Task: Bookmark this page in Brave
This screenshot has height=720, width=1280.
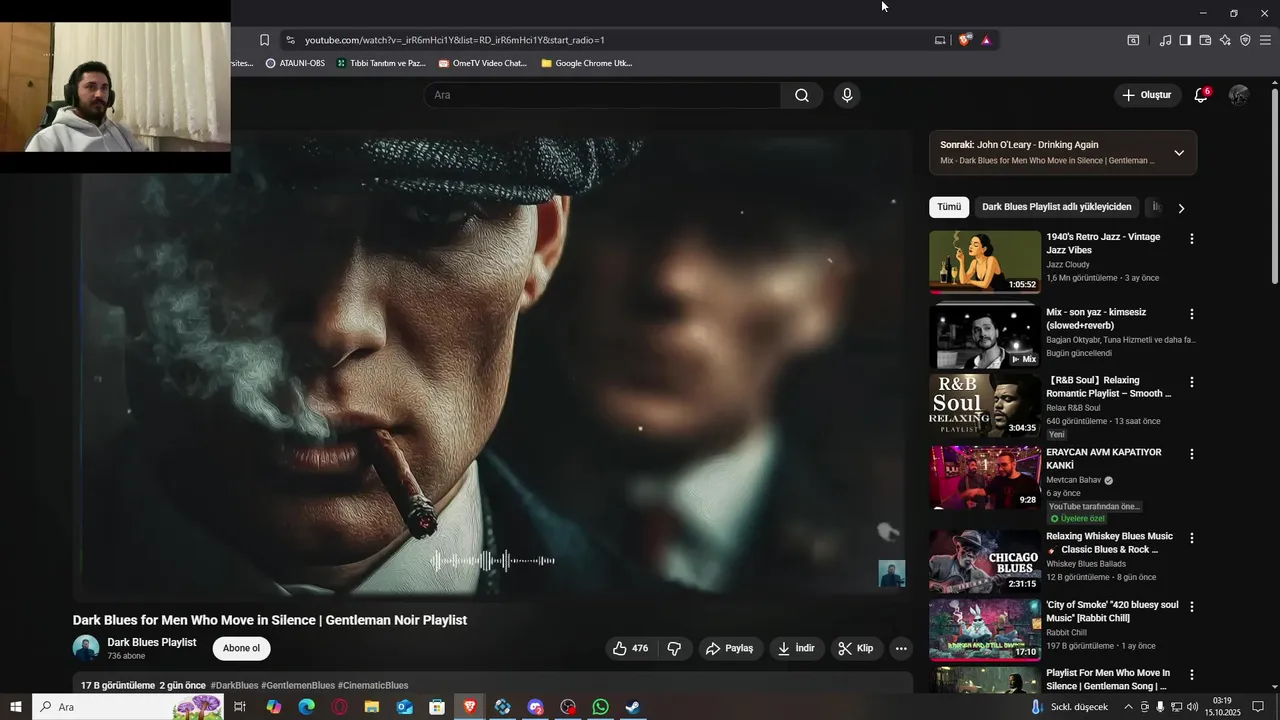Action: 264,40
